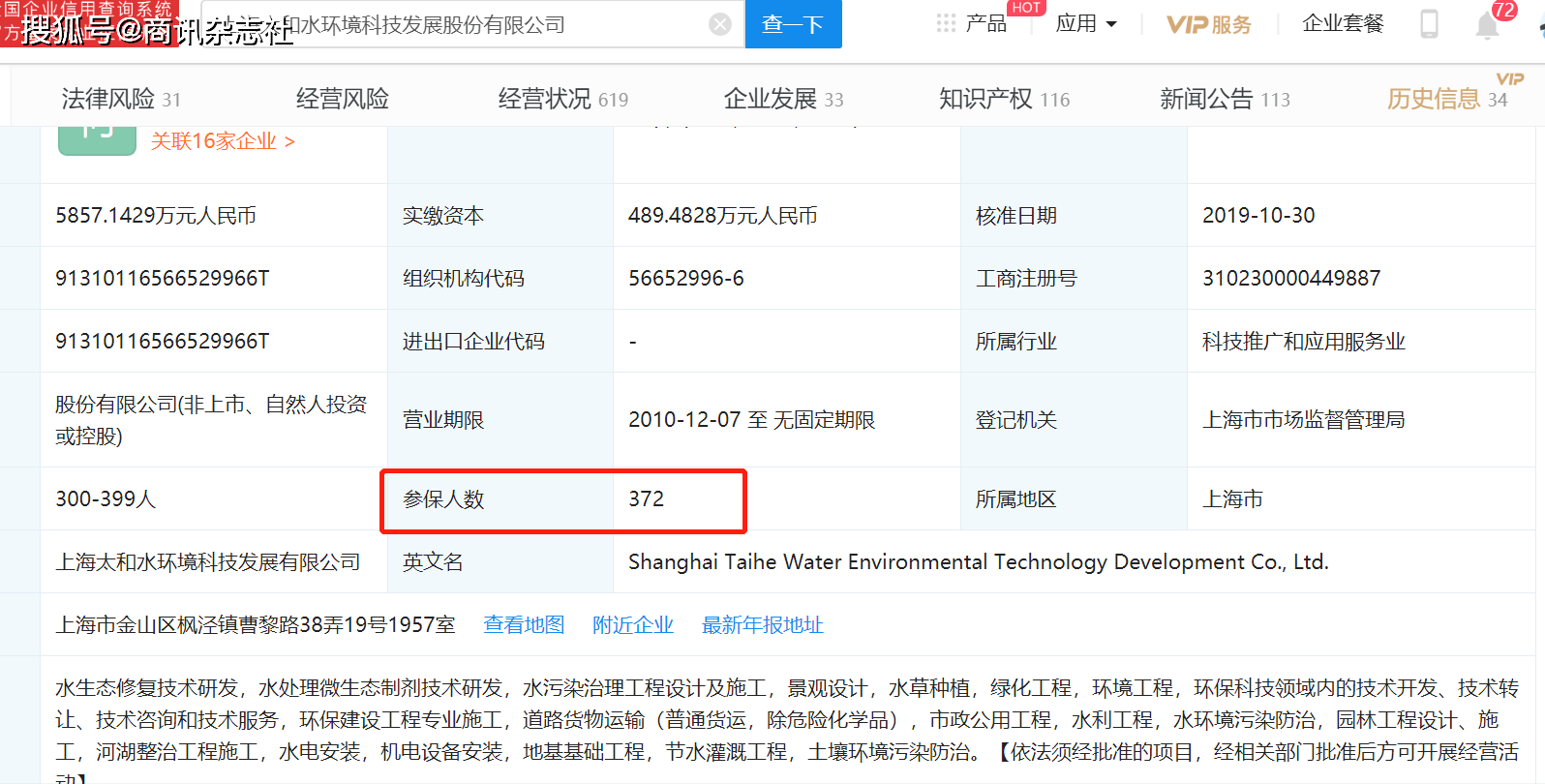1545x784 pixels.
Task: Open the 经营状况 tab
Action: click(562, 99)
